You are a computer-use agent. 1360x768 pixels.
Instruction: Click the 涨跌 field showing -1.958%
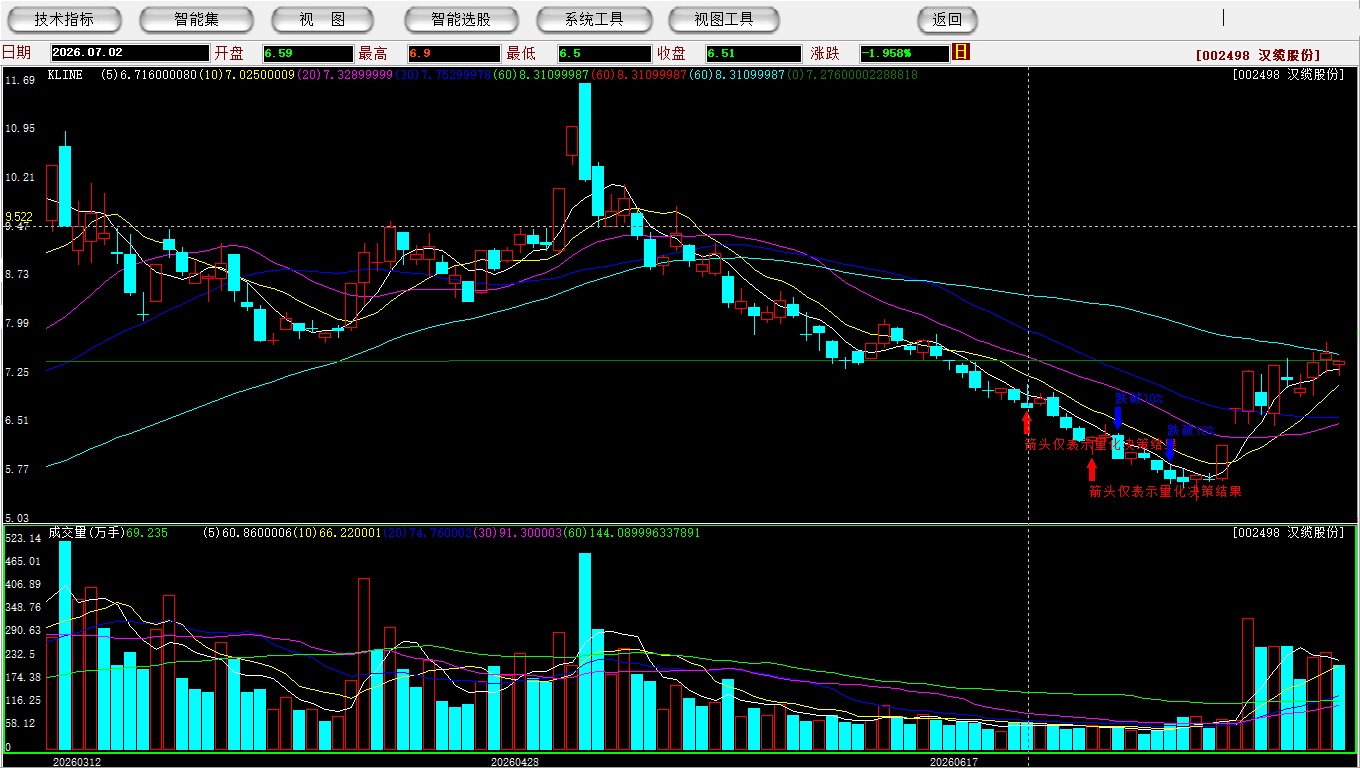click(904, 53)
